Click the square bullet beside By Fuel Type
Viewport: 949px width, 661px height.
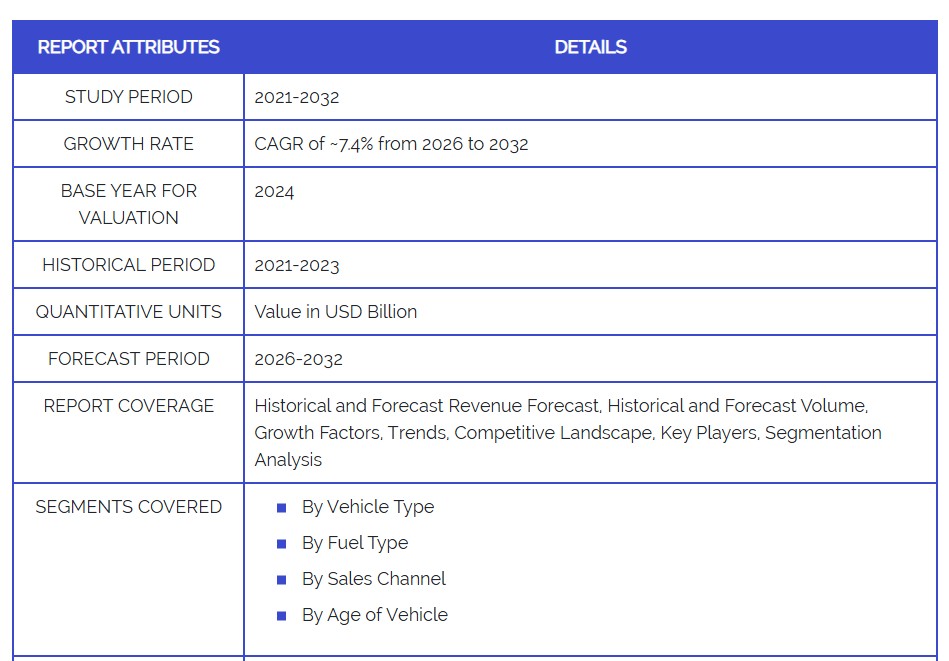(x=282, y=544)
